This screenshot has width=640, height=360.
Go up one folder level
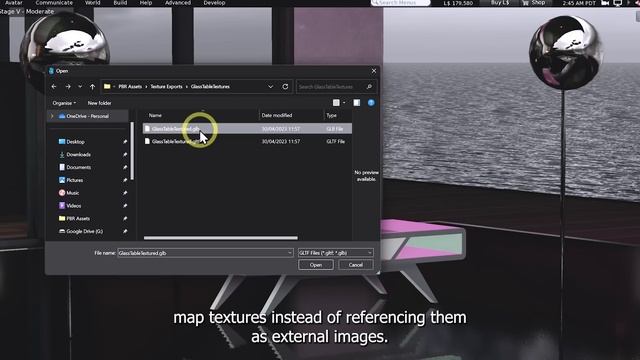[x=92, y=87]
